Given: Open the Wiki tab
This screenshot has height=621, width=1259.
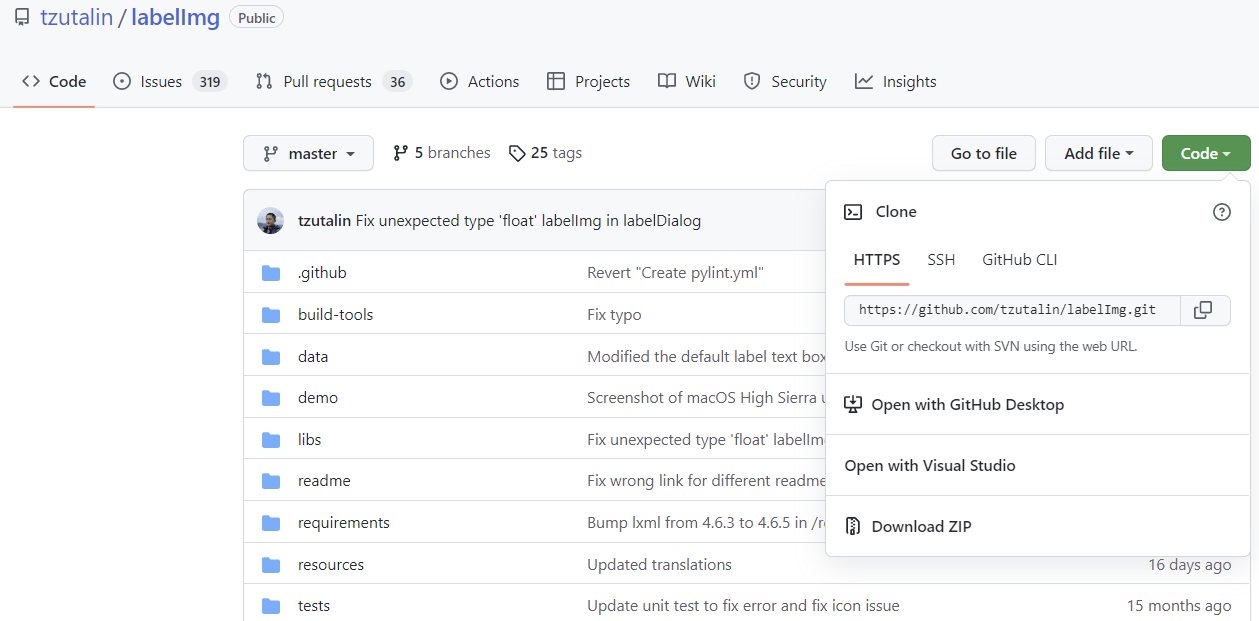Looking at the screenshot, I should (x=687, y=82).
